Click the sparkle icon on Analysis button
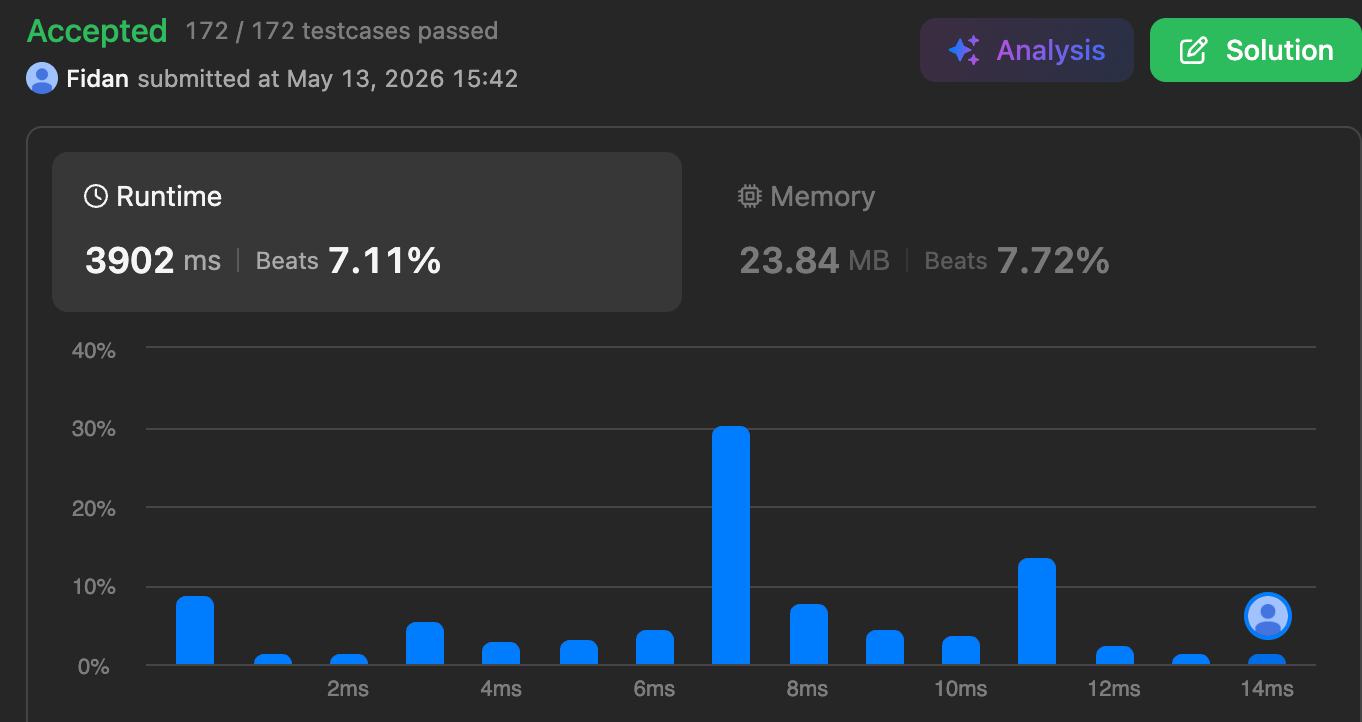The height and width of the screenshot is (722, 1362). (x=964, y=50)
